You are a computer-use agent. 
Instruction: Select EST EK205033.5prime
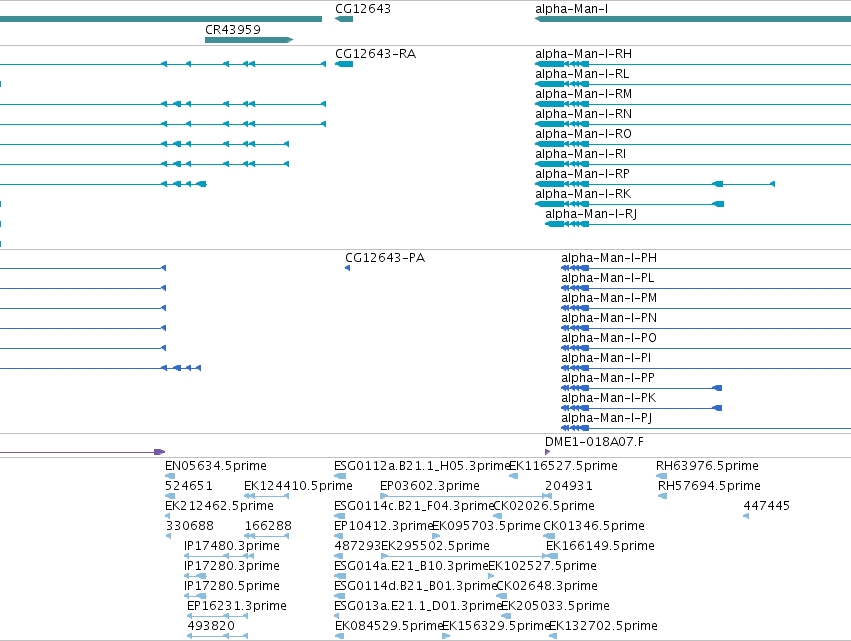[555, 606]
